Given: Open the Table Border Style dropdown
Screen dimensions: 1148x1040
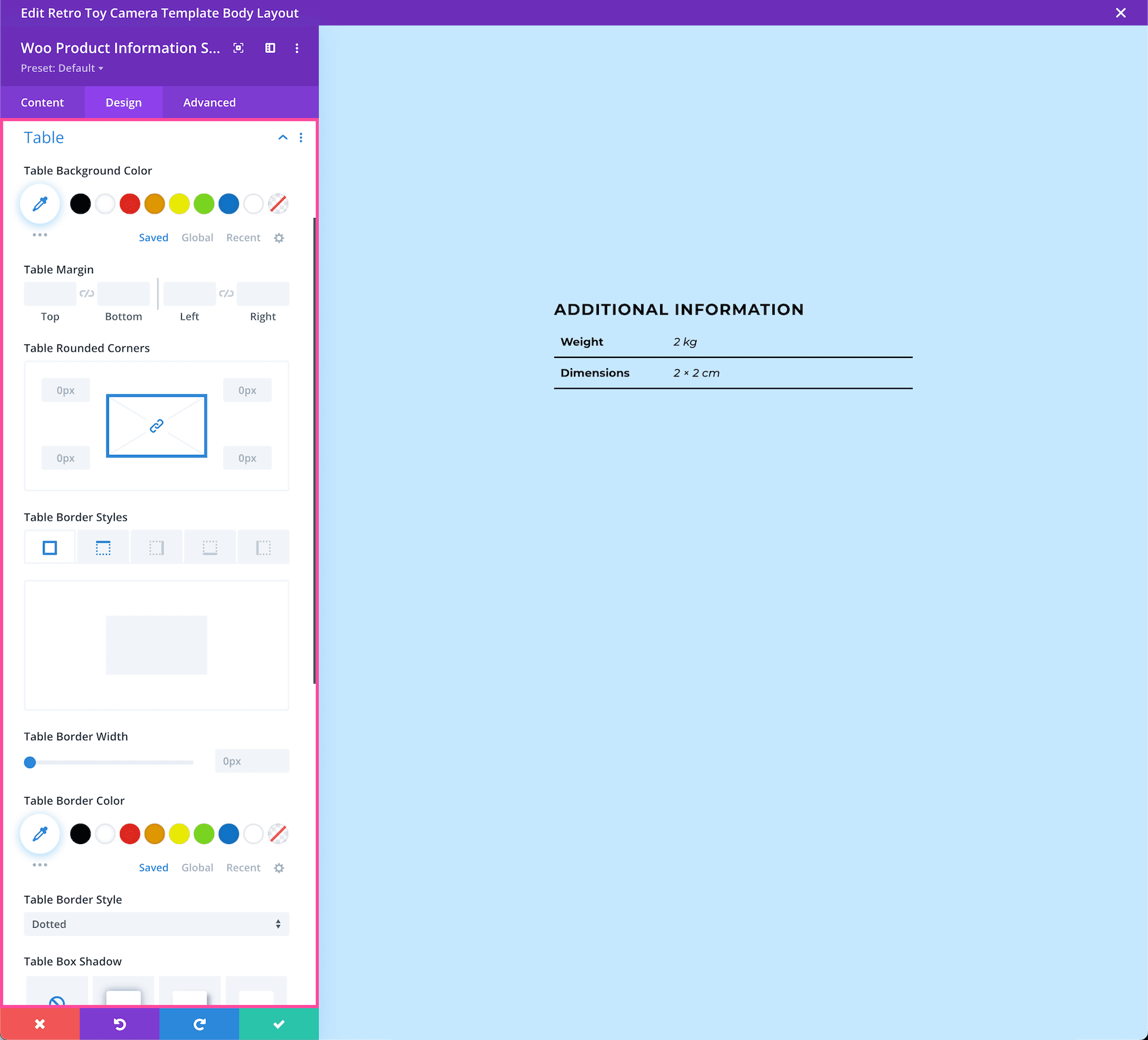Looking at the screenshot, I should pyautogui.click(x=156, y=924).
